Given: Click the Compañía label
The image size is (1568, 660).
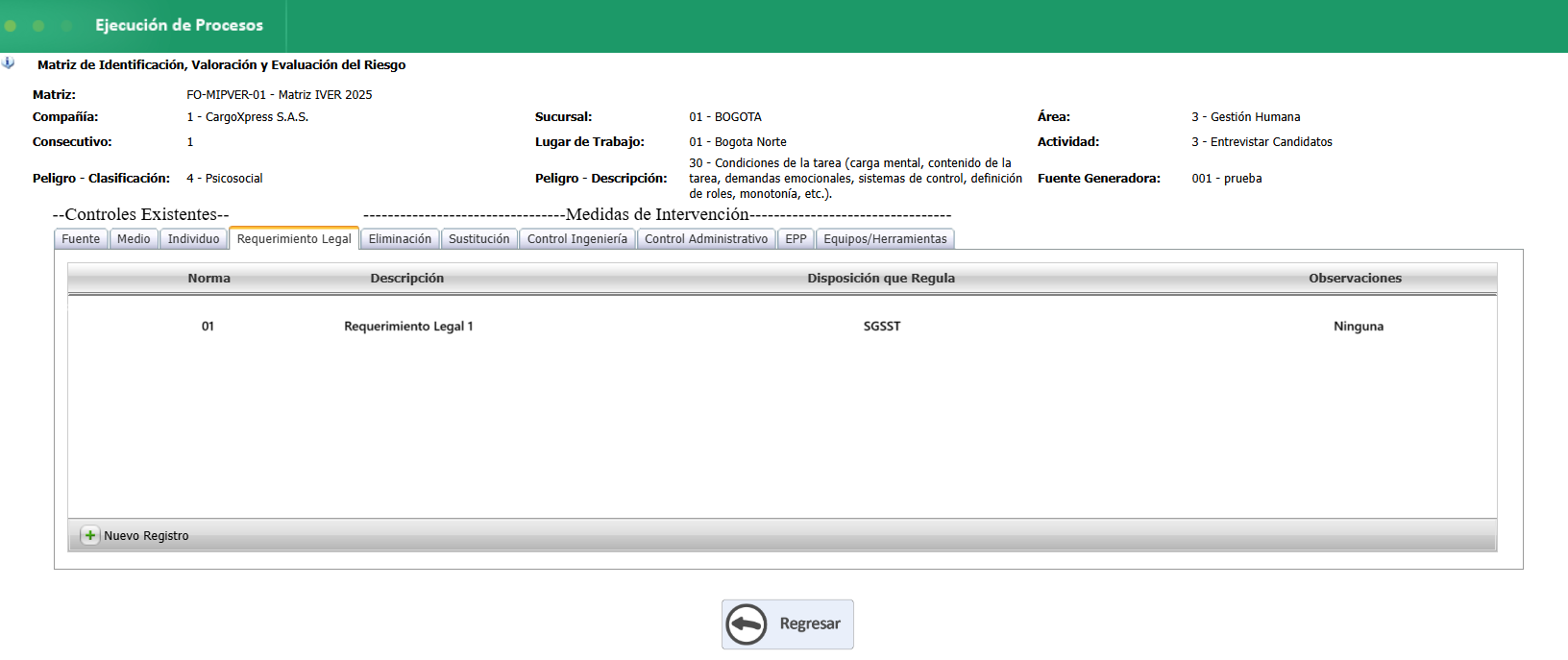Looking at the screenshot, I should coord(65,117).
